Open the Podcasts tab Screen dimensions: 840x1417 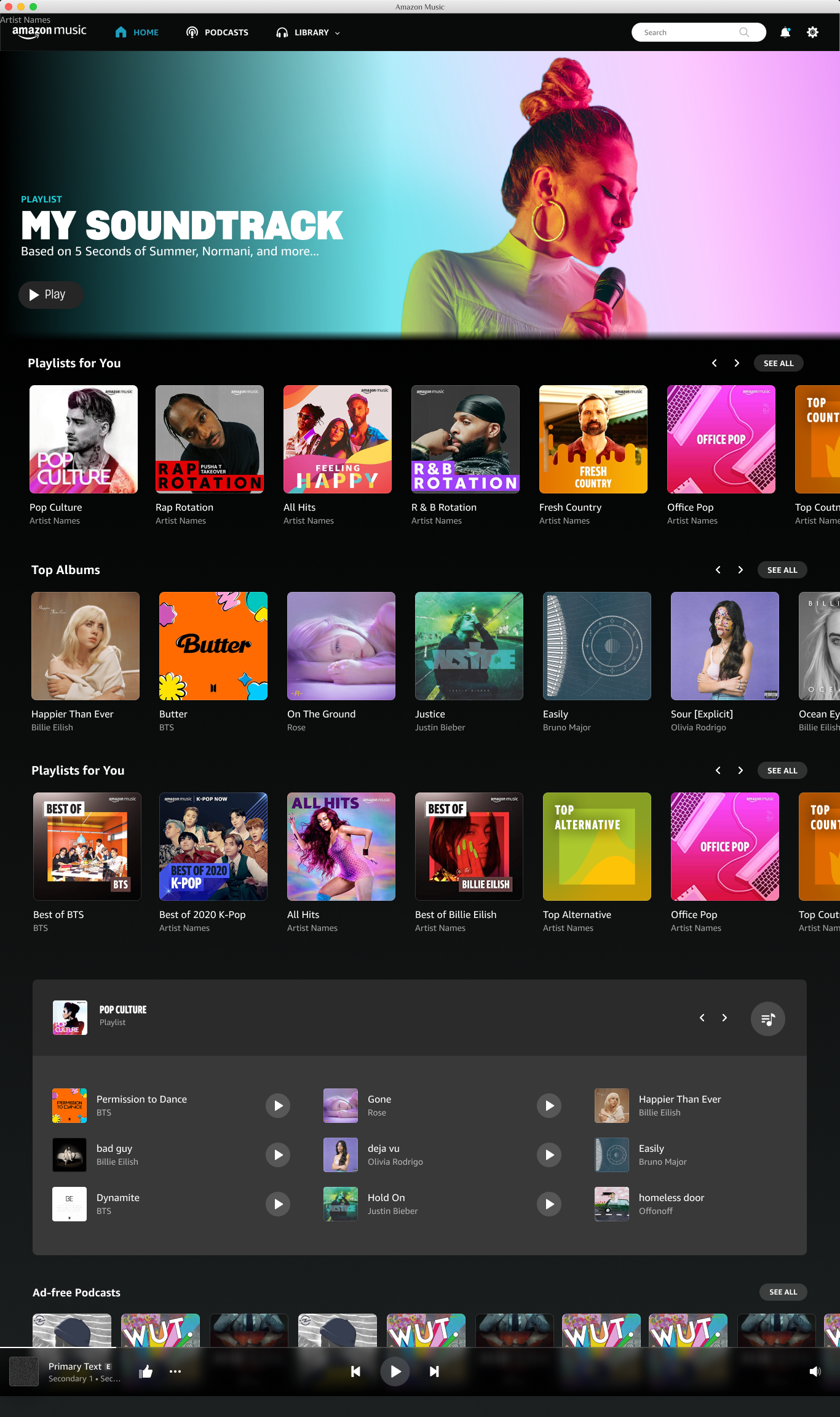(x=217, y=33)
